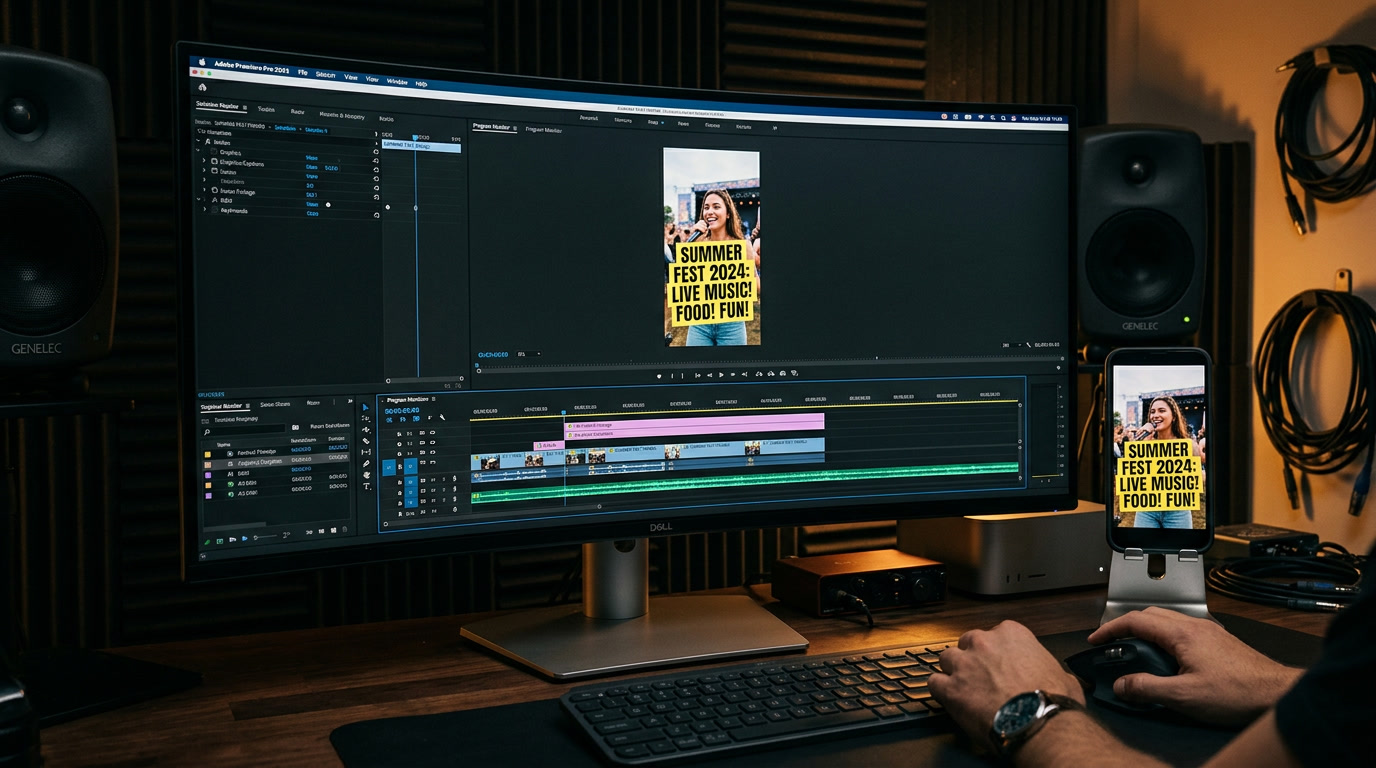Click the Wi-Fi icon in menu bar
The height and width of the screenshot is (768, 1376).
coord(981,117)
